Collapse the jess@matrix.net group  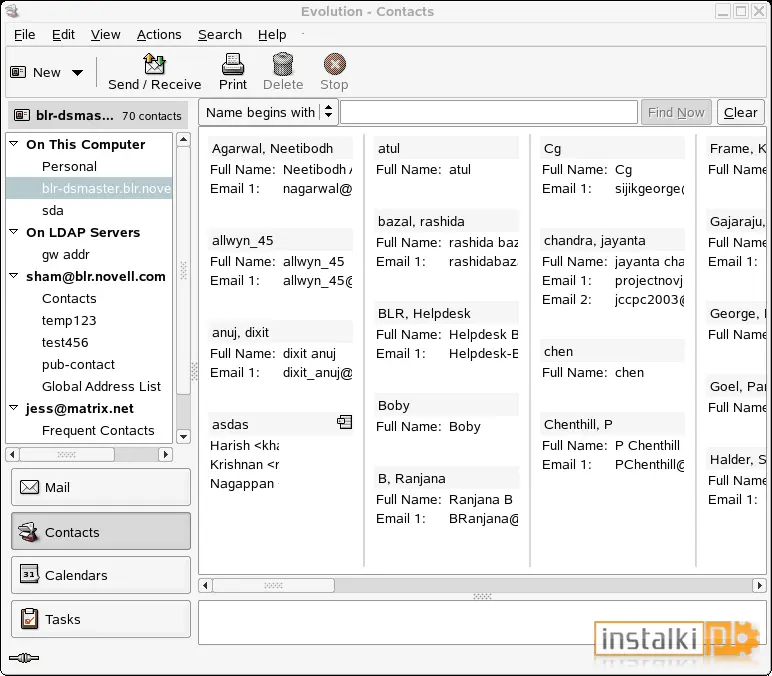pyautogui.click(x=14, y=408)
